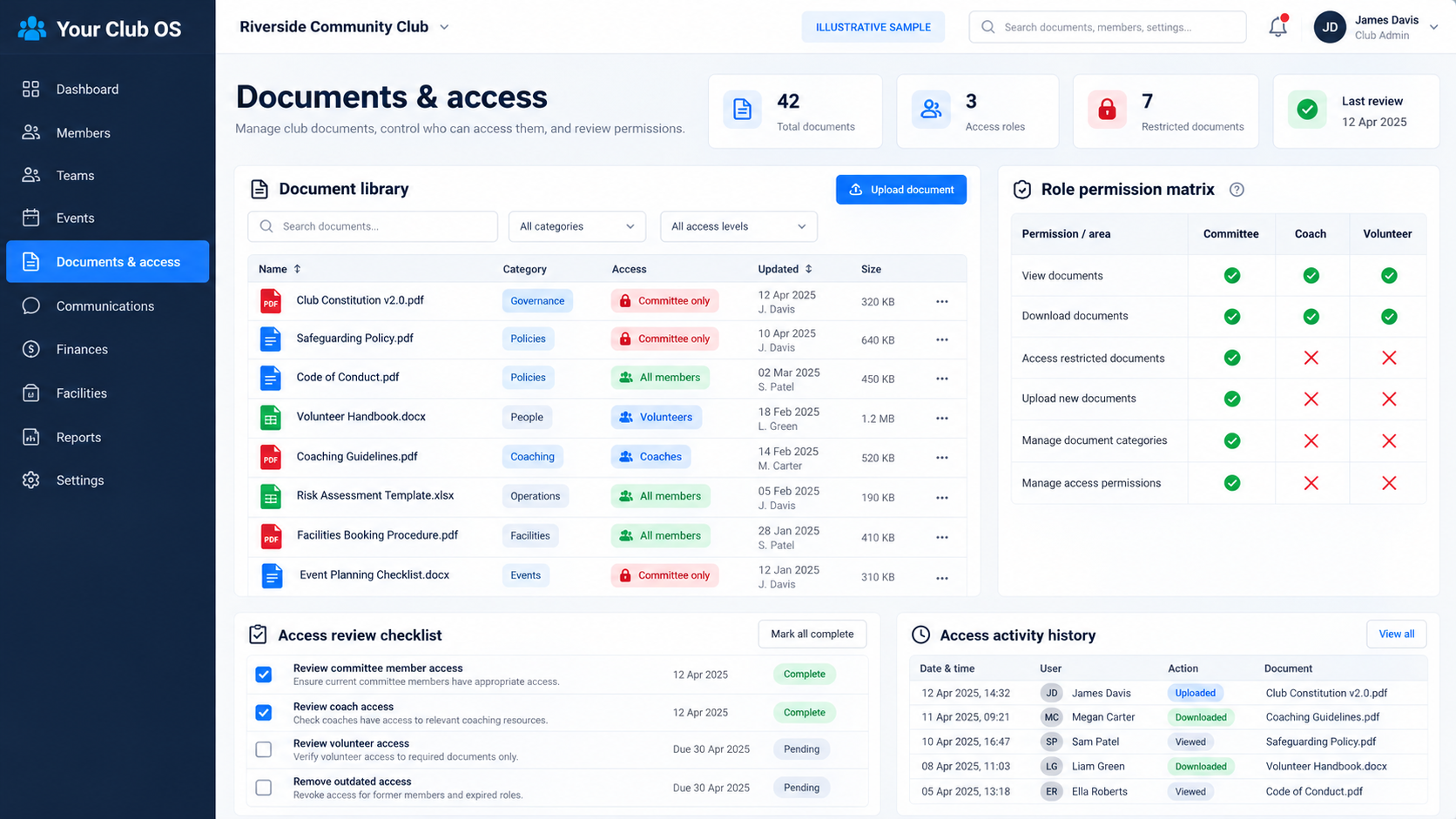Click the Governance category tag
Image resolution: width=1456 pixels, height=819 pixels.
click(537, 301)
